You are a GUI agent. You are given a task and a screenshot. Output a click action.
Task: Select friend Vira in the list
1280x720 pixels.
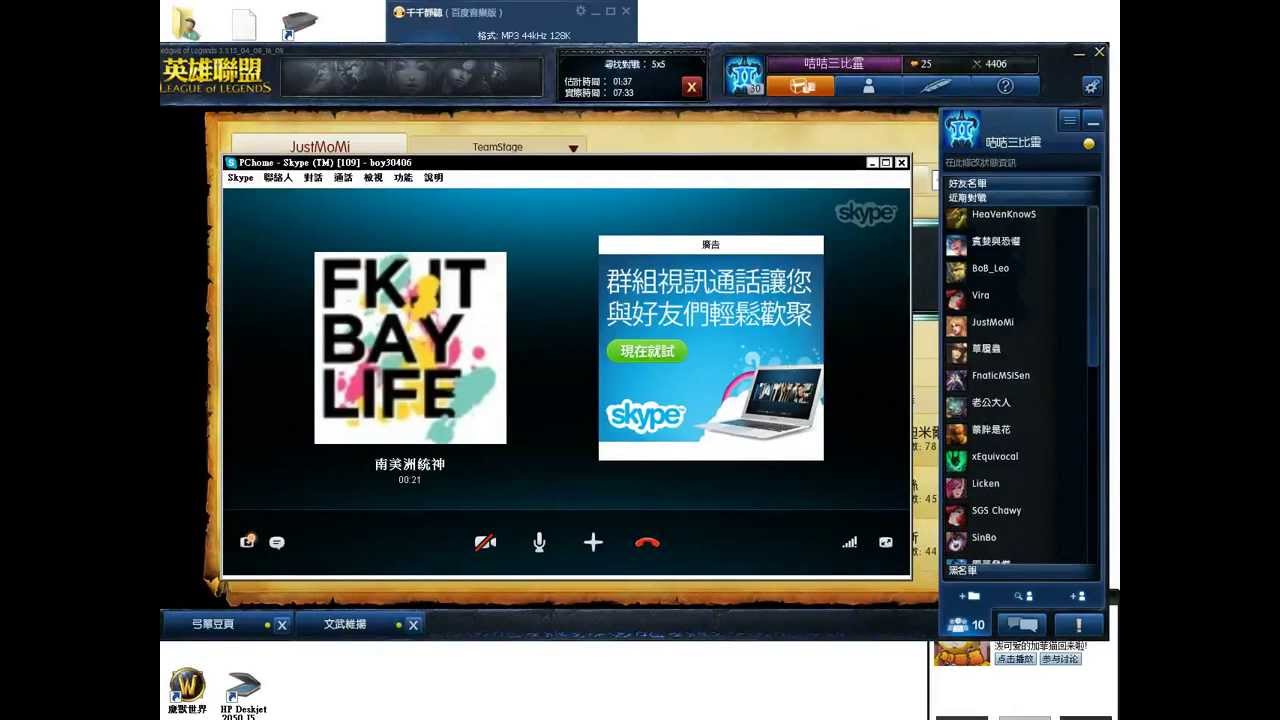(x=1015, y=296)
